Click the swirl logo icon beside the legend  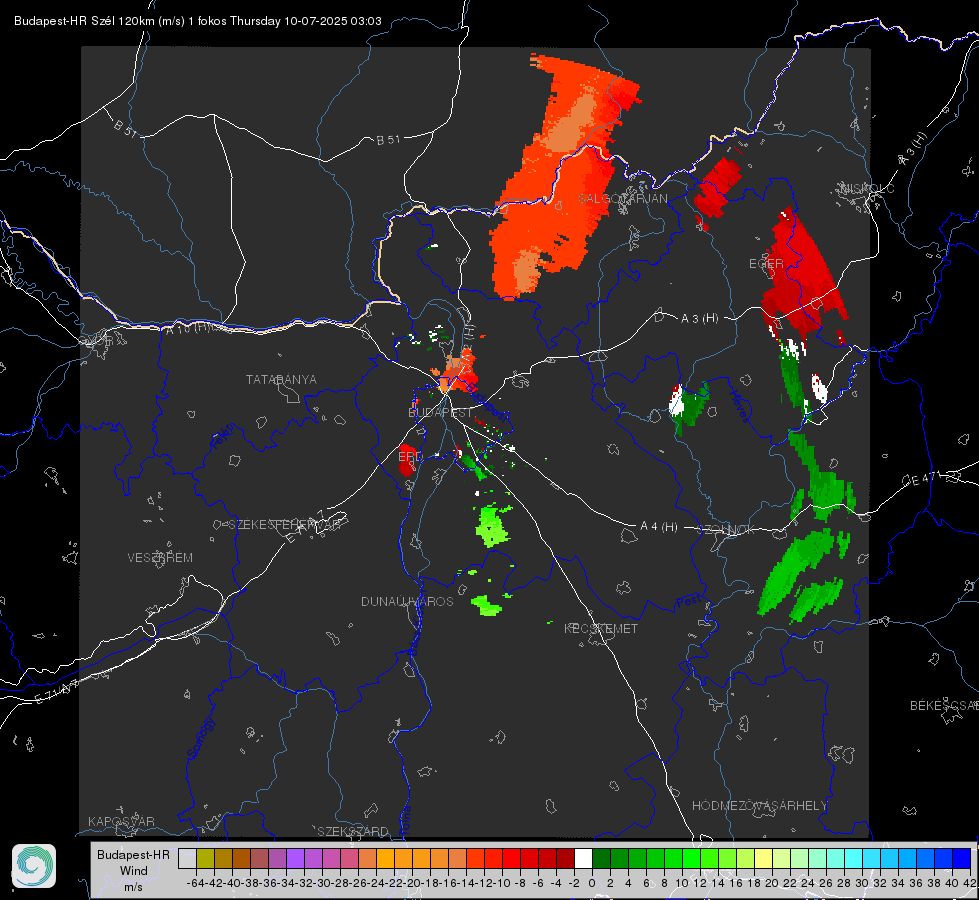[34, 866]
